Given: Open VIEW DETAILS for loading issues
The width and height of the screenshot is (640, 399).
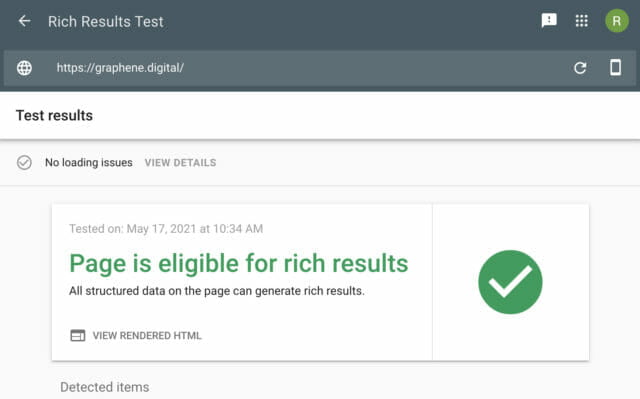Looking at the screenshot, I should pyautogui.click(x=180, y=162).
